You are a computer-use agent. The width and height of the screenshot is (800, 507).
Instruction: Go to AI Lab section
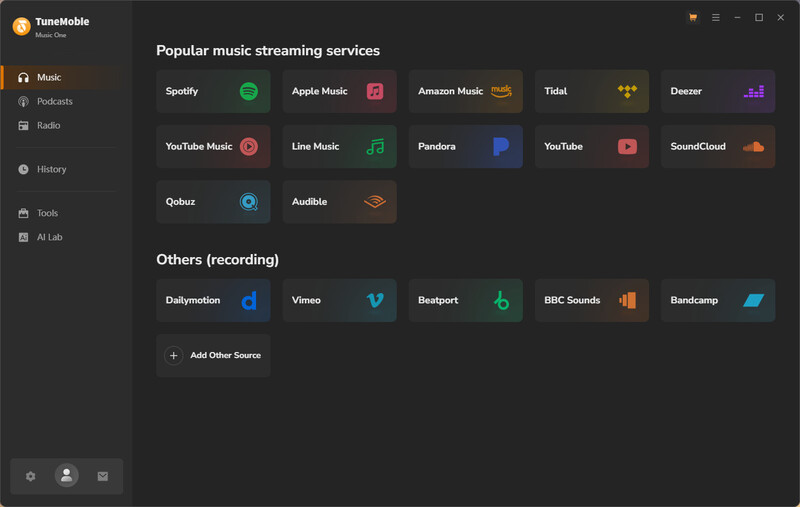tap(50, 237)
